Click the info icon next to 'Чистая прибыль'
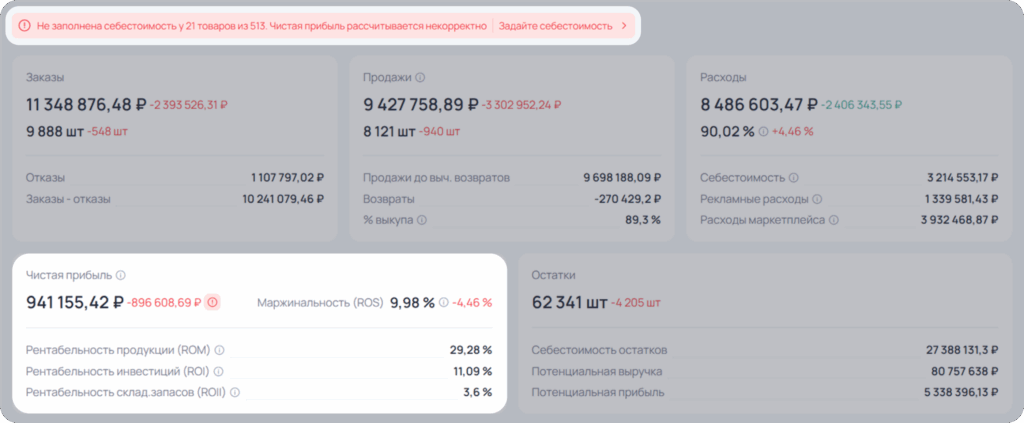 pos(120,275)
